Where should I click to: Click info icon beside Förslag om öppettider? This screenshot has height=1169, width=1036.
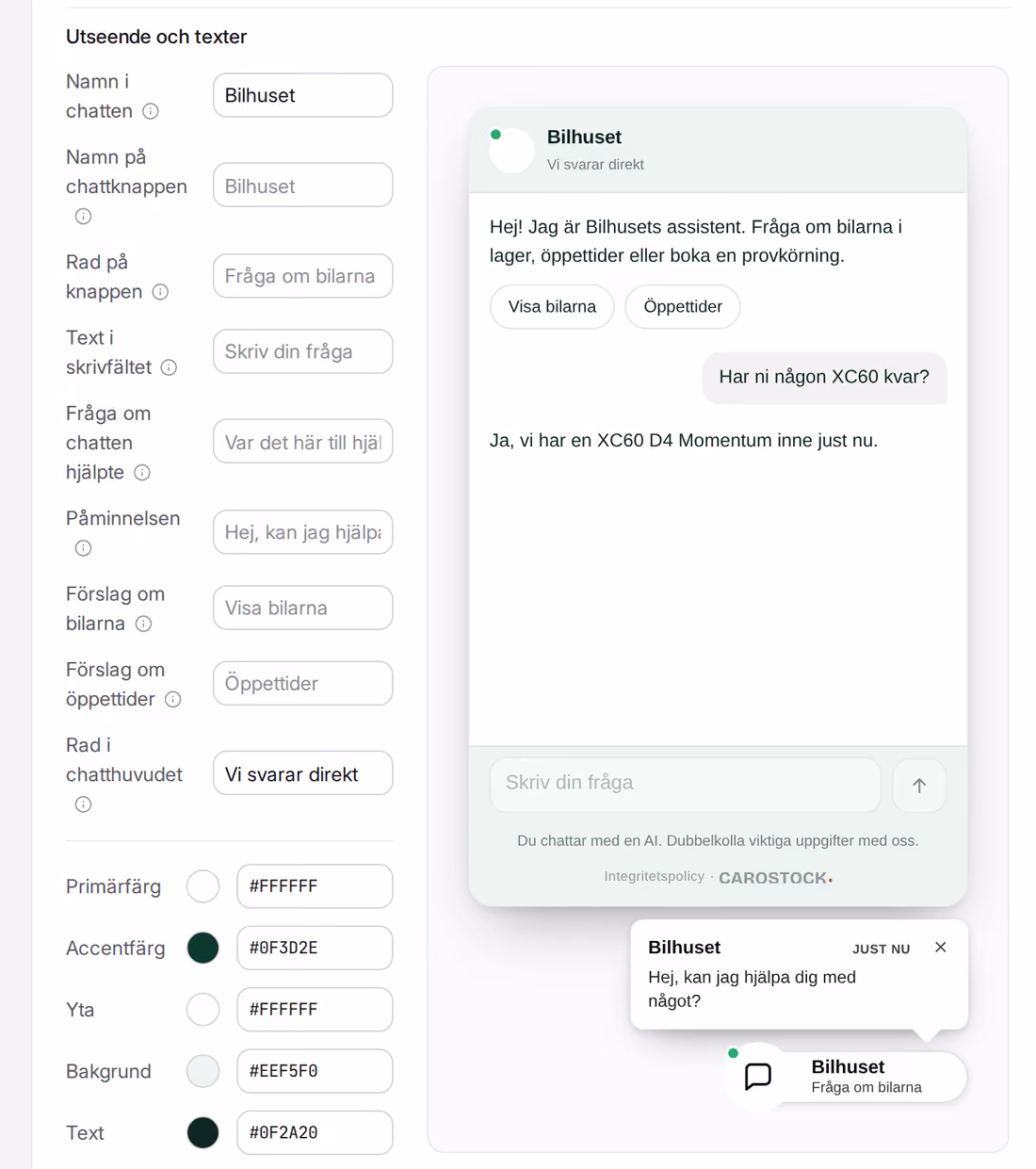click(x=173, y=699)
